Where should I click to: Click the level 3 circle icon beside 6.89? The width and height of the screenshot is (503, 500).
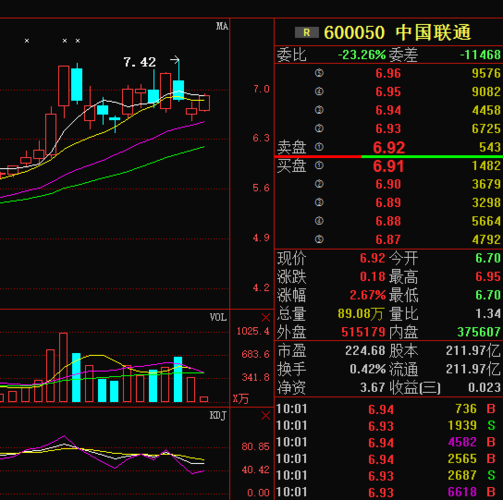click(x=319, y=202)
